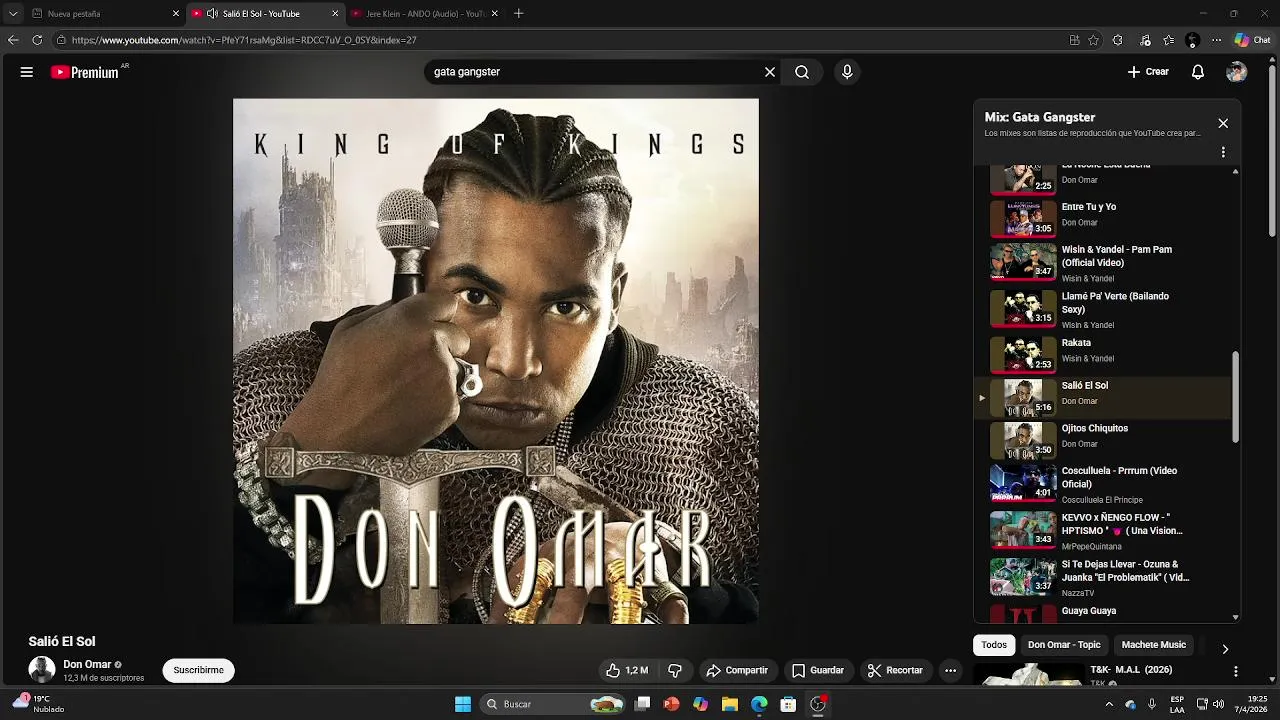The height and width of the screenshot is (720, 1280).
Task: Open Copilot Chat in the browser toolbar
Action: coord(1252,40)
